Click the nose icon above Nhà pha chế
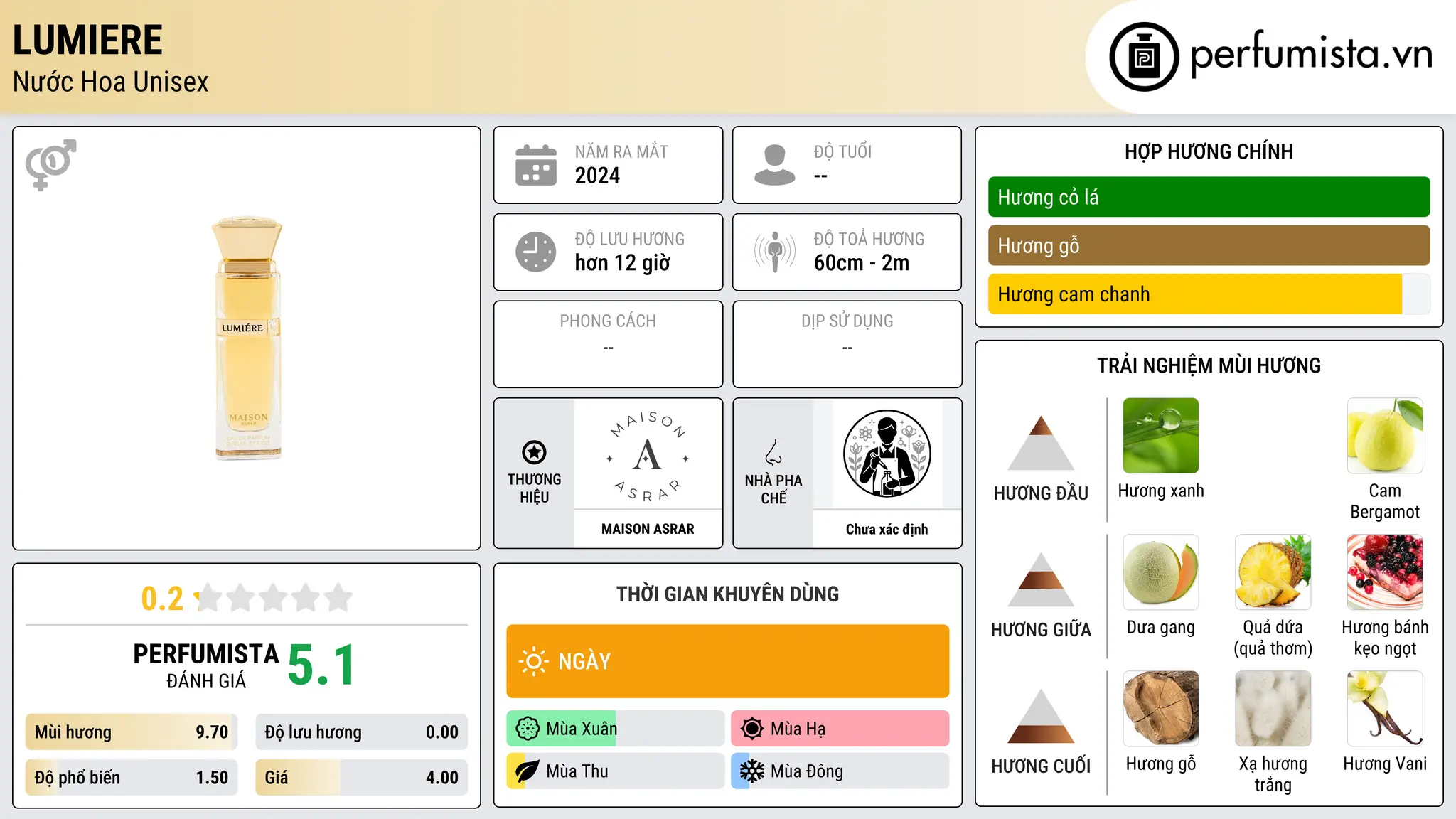This screenshot has height=819, width=1456. (x=773, y=452)
